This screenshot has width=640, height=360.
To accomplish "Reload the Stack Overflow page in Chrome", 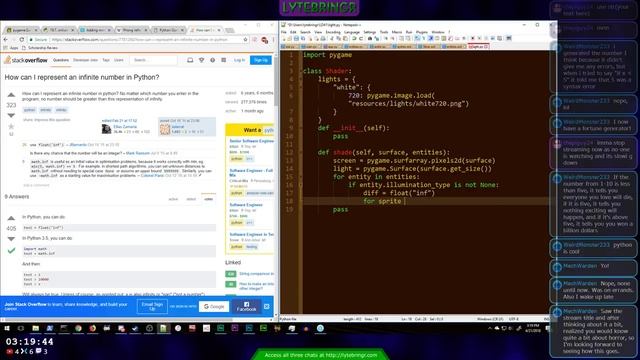I will (x=22, y=40).
